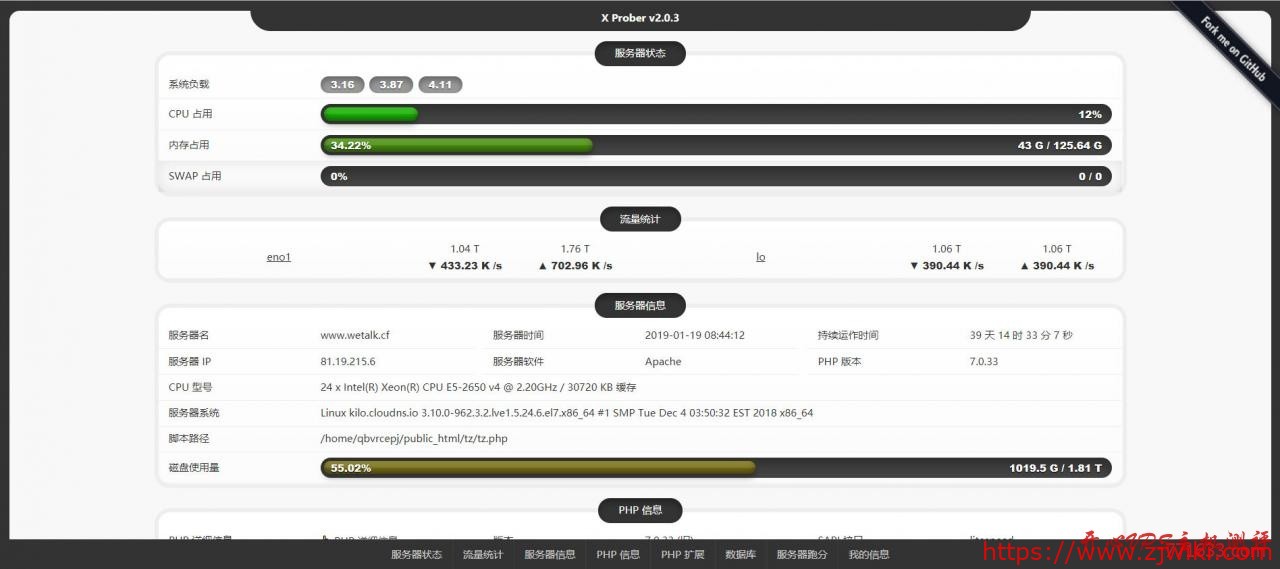Open 服务器跑分 from the bottom navigation
This screenshot has height=569, width=1280.
coord(802,554)
